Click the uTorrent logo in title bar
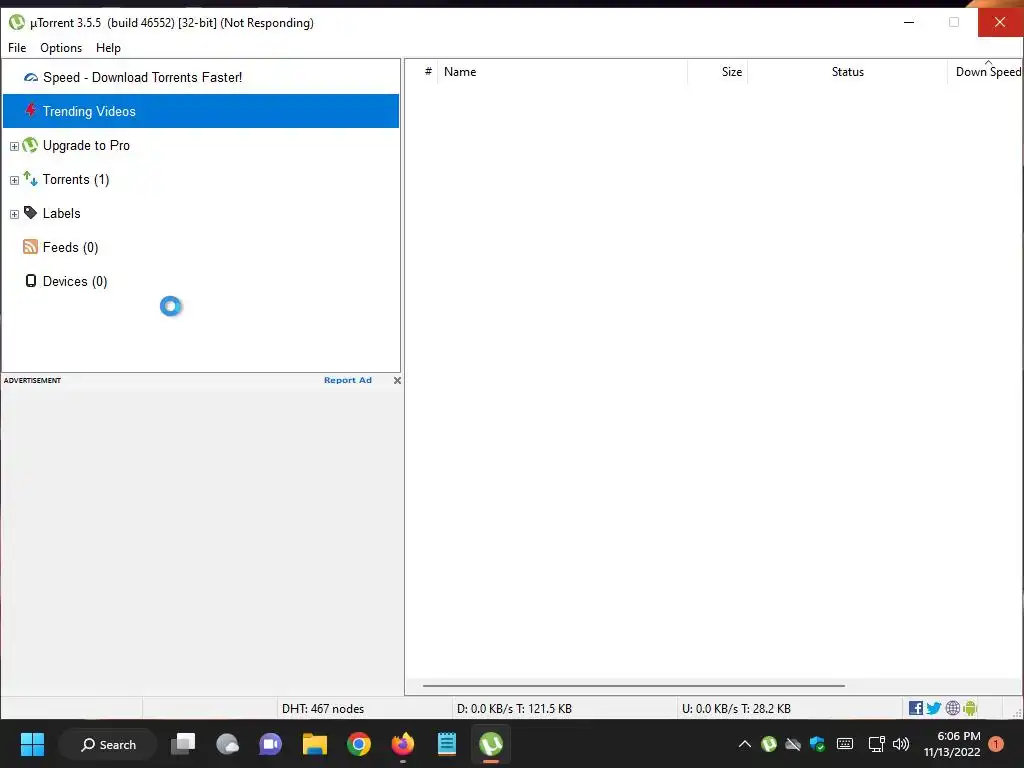 pos(16,22)
